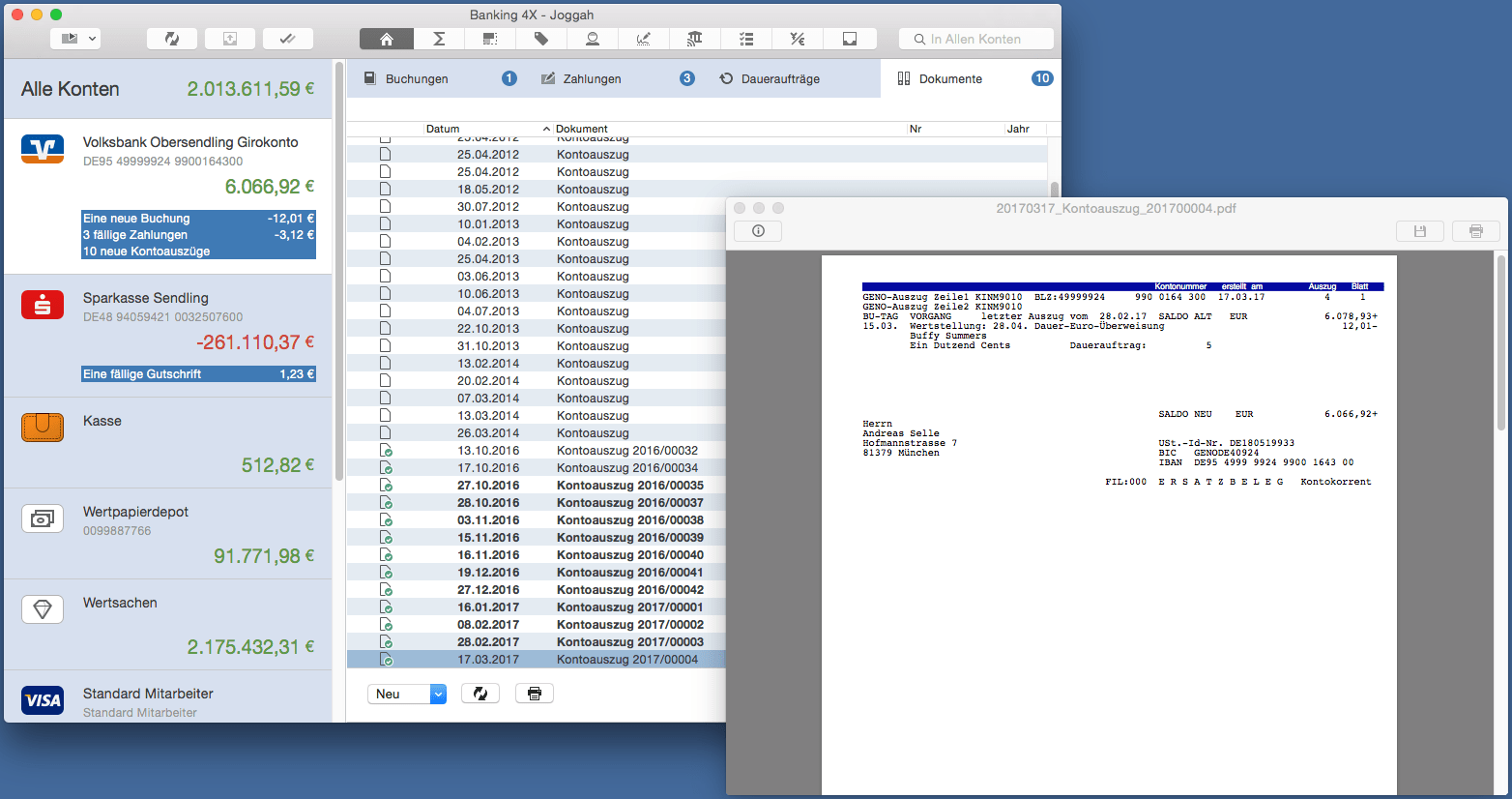Select row Kontoauszug 2017/00003
This screenshot has width=1512, height=799.
pyautogui.click(x=537, y=642)
